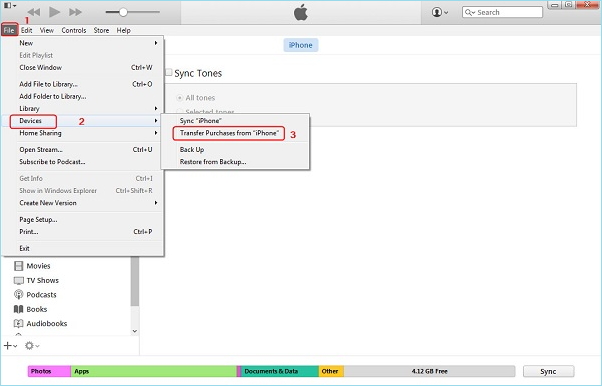The width and height of the screenshot is (602, 386).
Task: Toggle the Sync Tones checkbox
Action: 169,73
